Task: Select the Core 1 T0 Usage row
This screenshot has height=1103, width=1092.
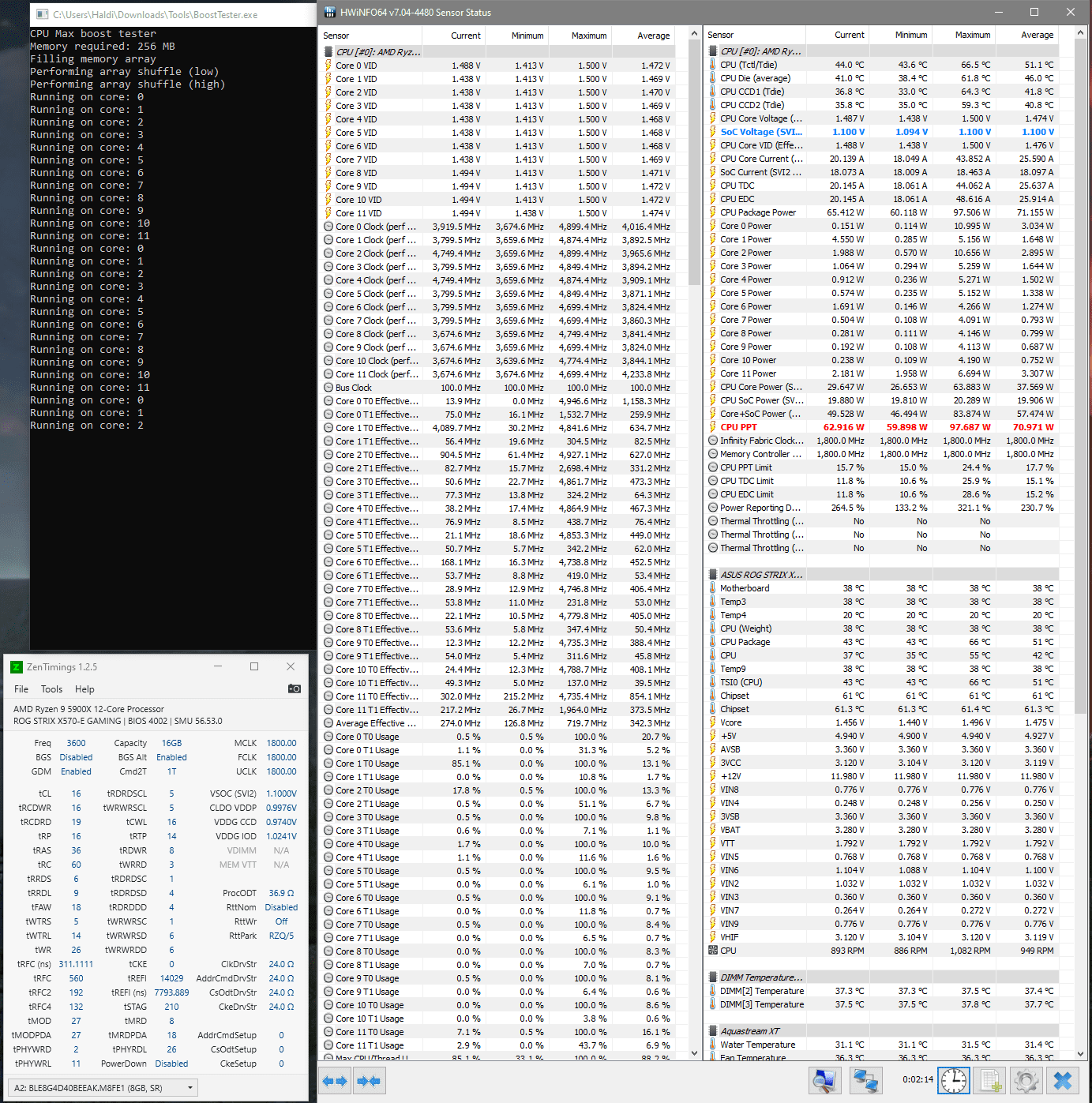Action: pos(497,763)
